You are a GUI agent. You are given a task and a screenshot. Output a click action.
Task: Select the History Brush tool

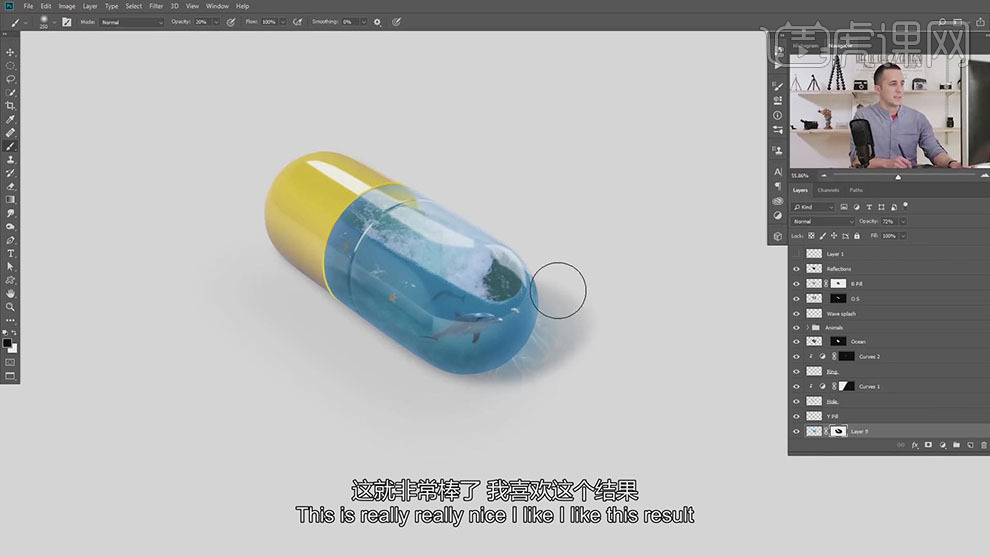tap(10, 173)
